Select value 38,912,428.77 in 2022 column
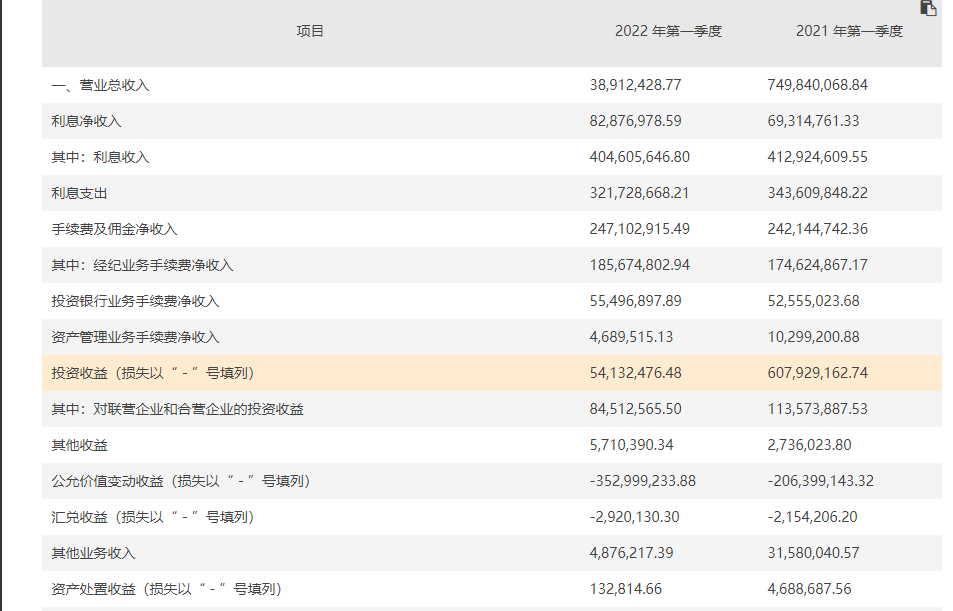Image resolution: width=953 pixels, height=611 pixels. pyautogui.click(x=635, y=85)
